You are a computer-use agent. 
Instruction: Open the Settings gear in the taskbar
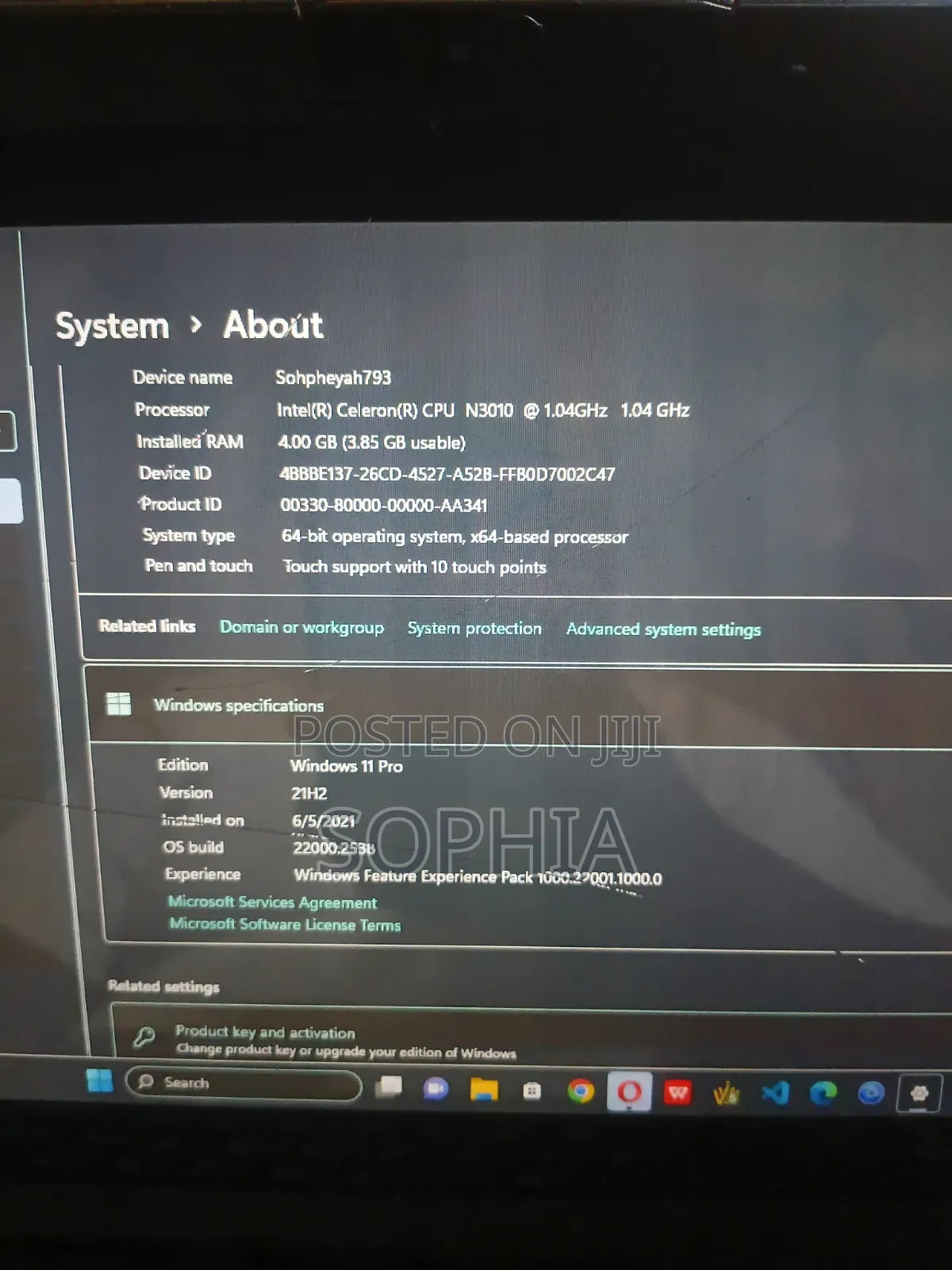[919, 1093]
